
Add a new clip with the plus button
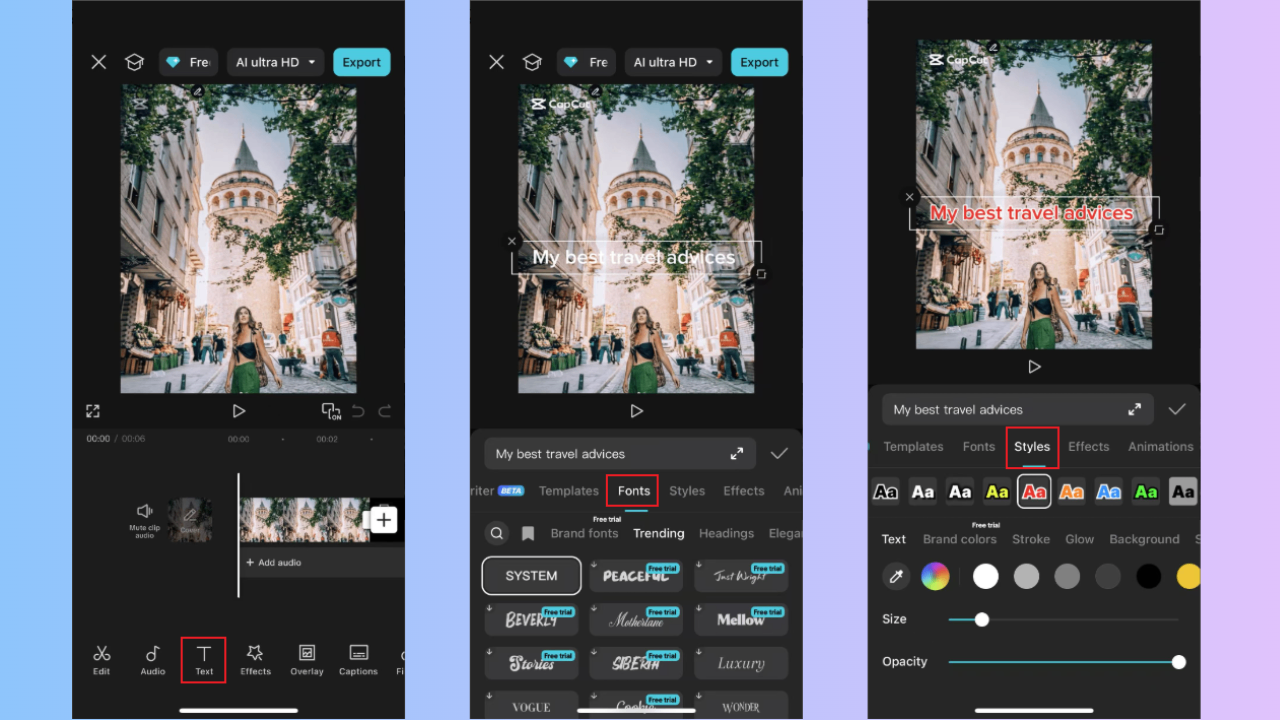385,520
